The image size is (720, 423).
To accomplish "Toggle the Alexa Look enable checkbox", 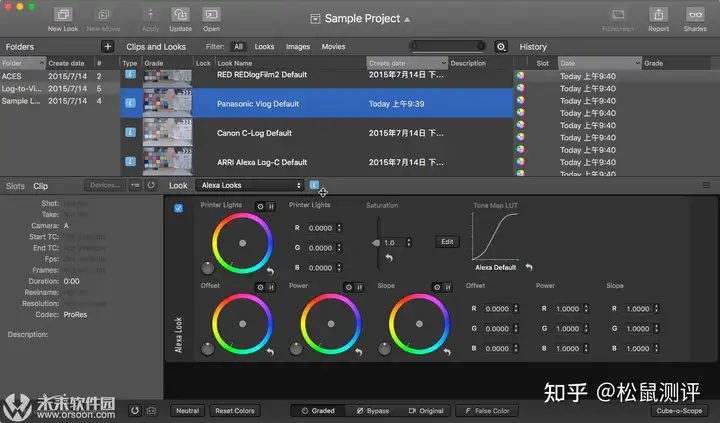I will coord(179,208).
